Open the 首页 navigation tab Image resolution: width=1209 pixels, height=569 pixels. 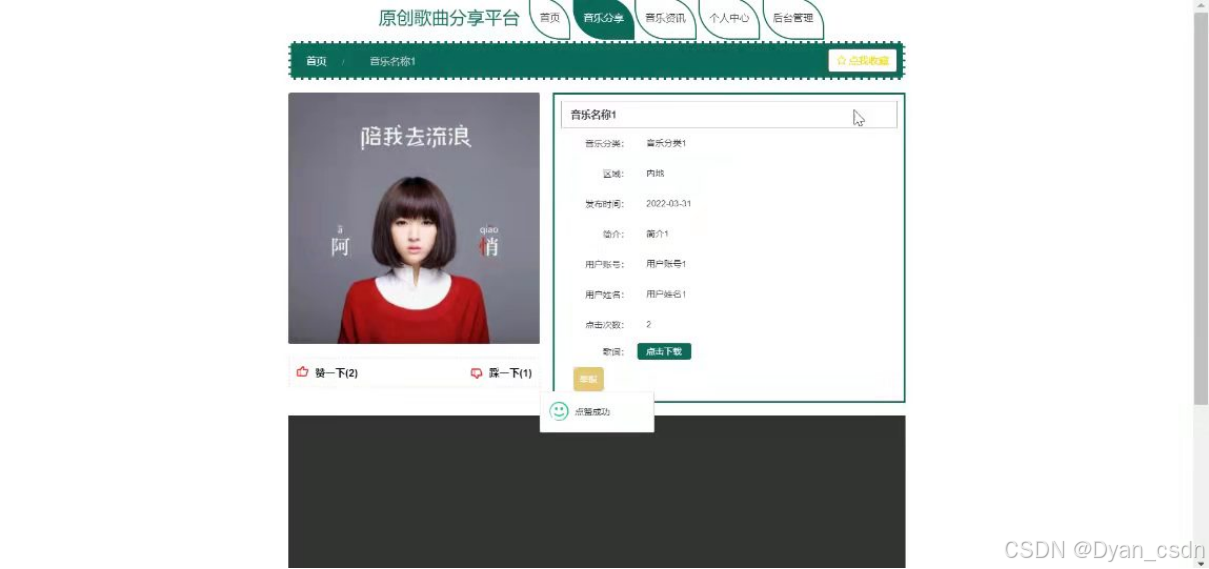pos(550,18)
